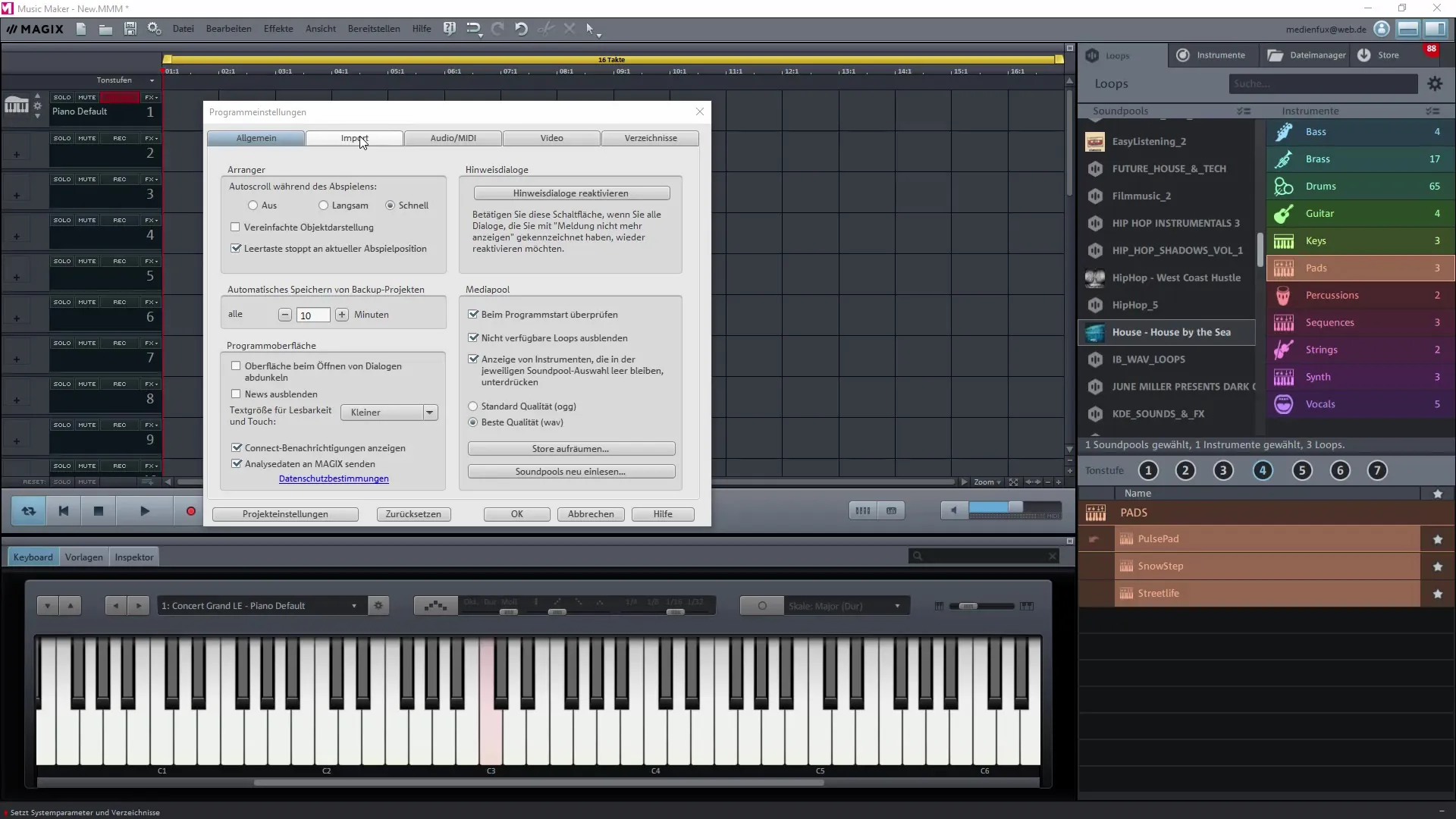The image size is (1456, 819).
Task: Select the Synth instrument category
Action: [x=1360, y=378]
